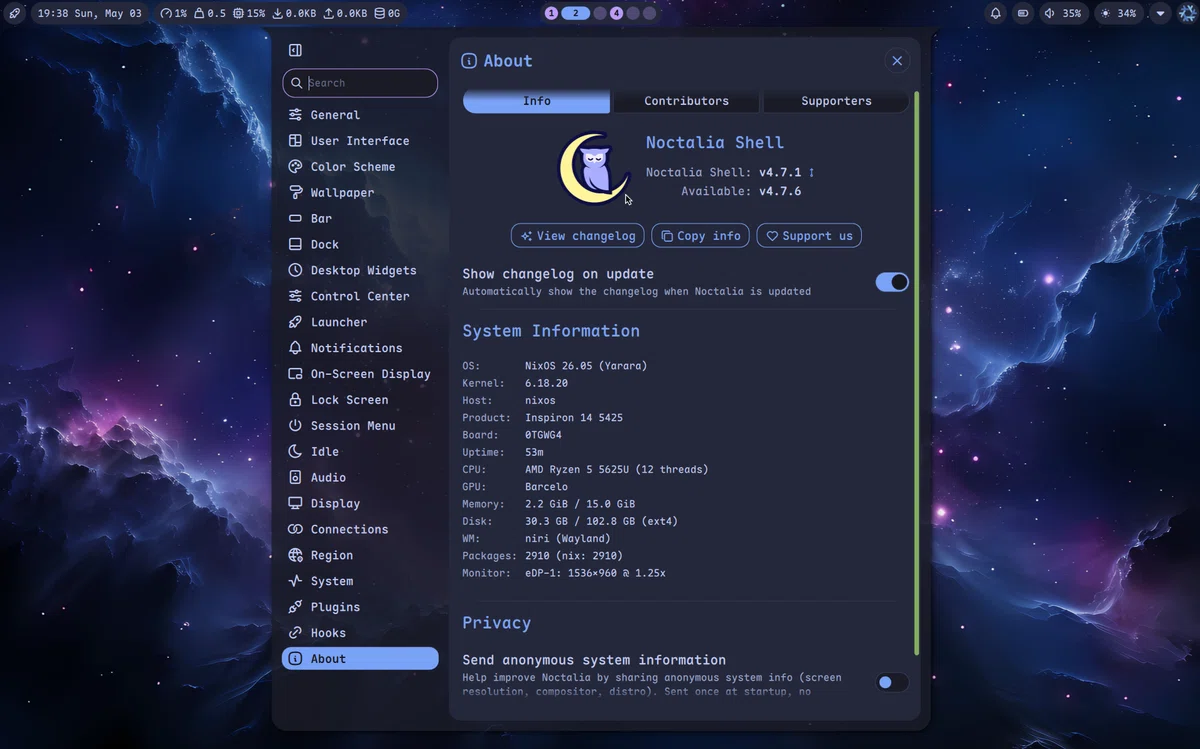The image size is (1200, 749).
Task: Open Lock Screen padlock icon
Action: point(295,400)
